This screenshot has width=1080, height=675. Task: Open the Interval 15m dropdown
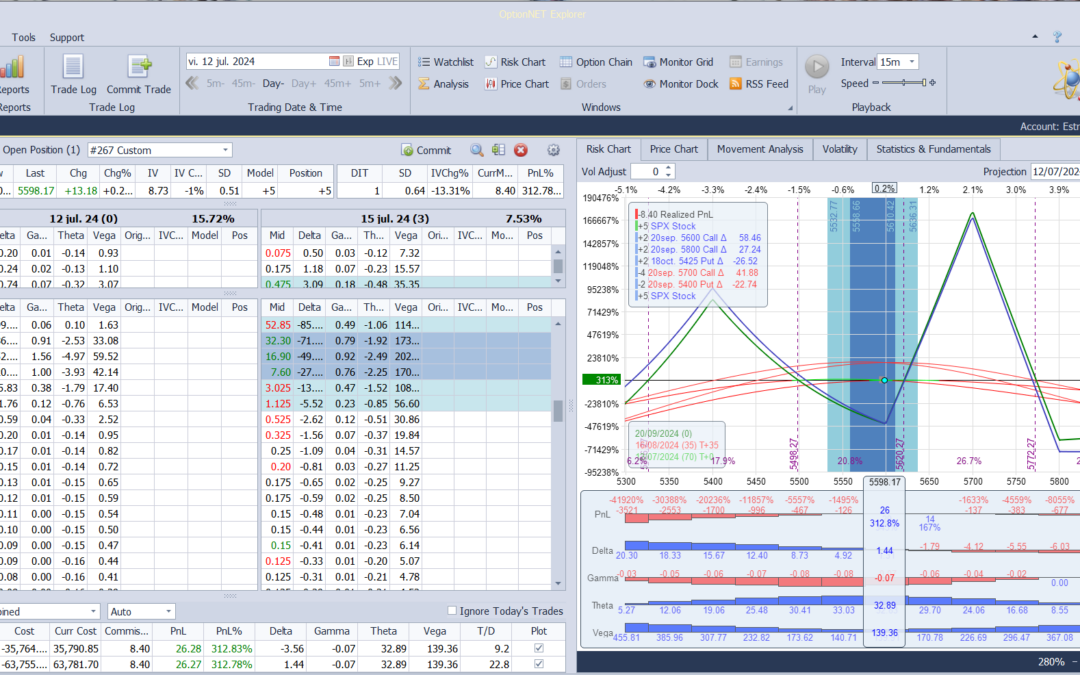point(912,62)
